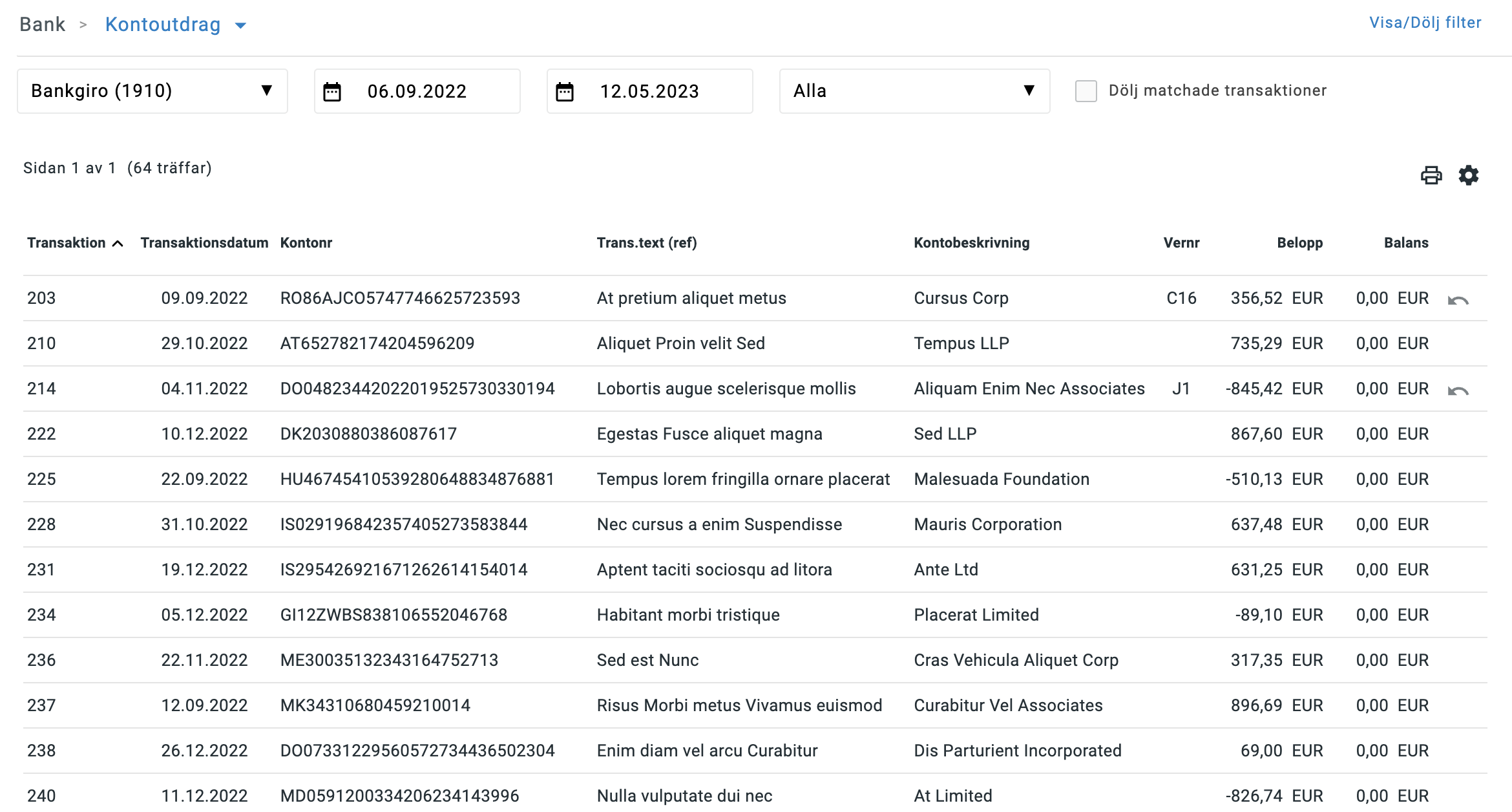Image resolution: width=1512 pixels, height=812 pixels.
Task: Click Risus Morbi metus Vivamus euismod
Action: pos(739,705)
